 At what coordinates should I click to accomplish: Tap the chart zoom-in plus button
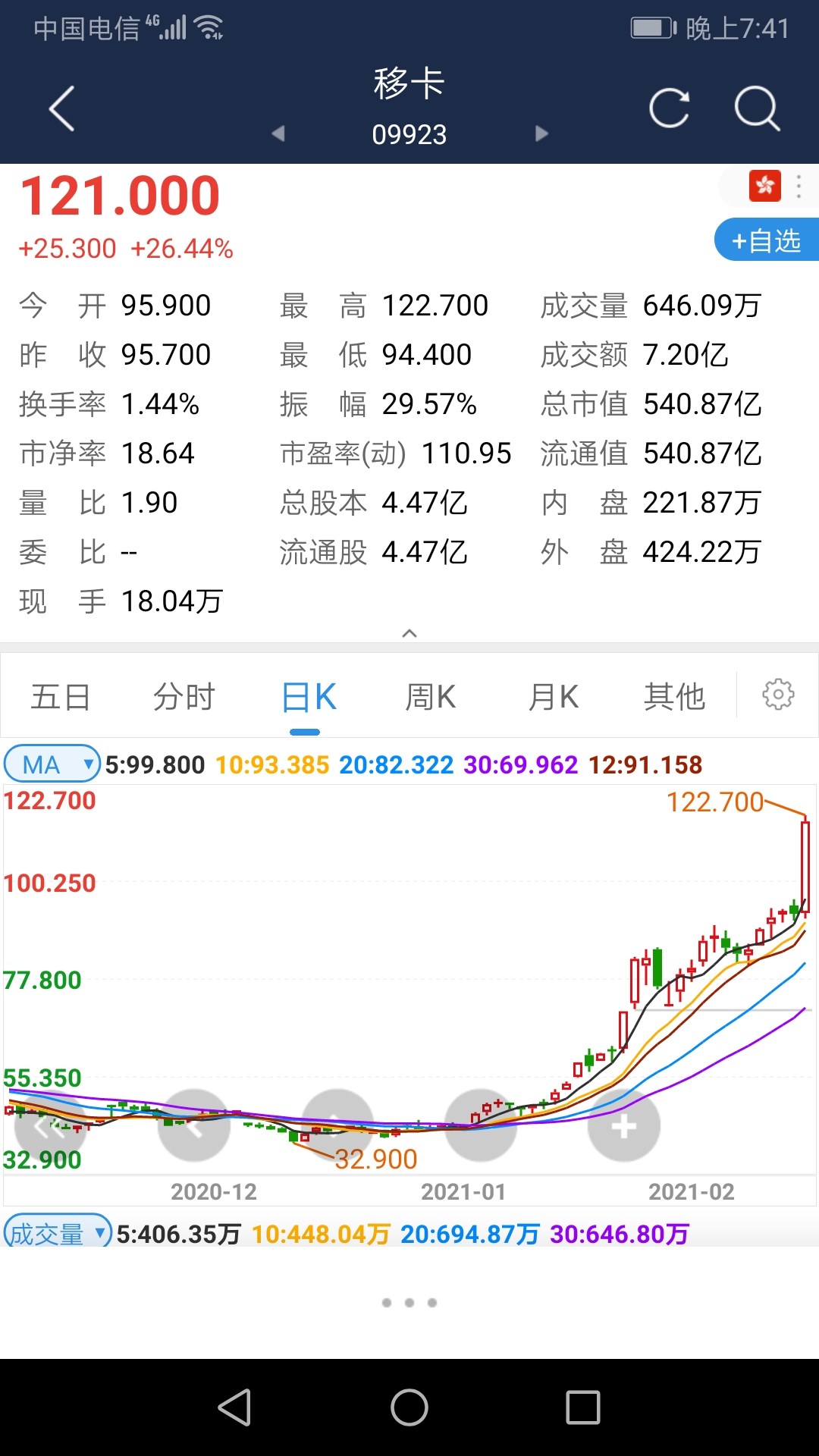coord(624,1126)
